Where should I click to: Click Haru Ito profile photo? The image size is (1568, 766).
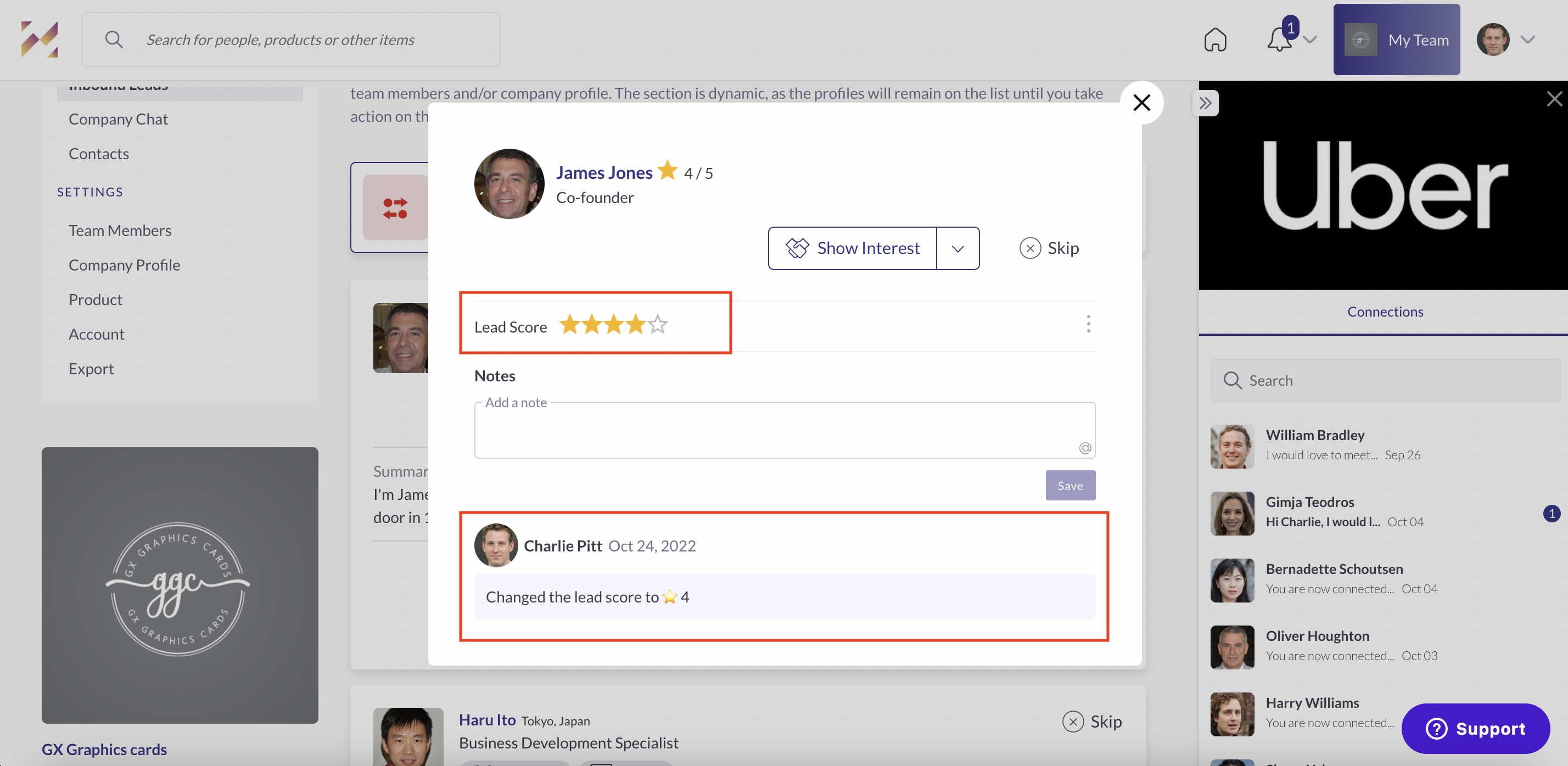coord(408,737)
